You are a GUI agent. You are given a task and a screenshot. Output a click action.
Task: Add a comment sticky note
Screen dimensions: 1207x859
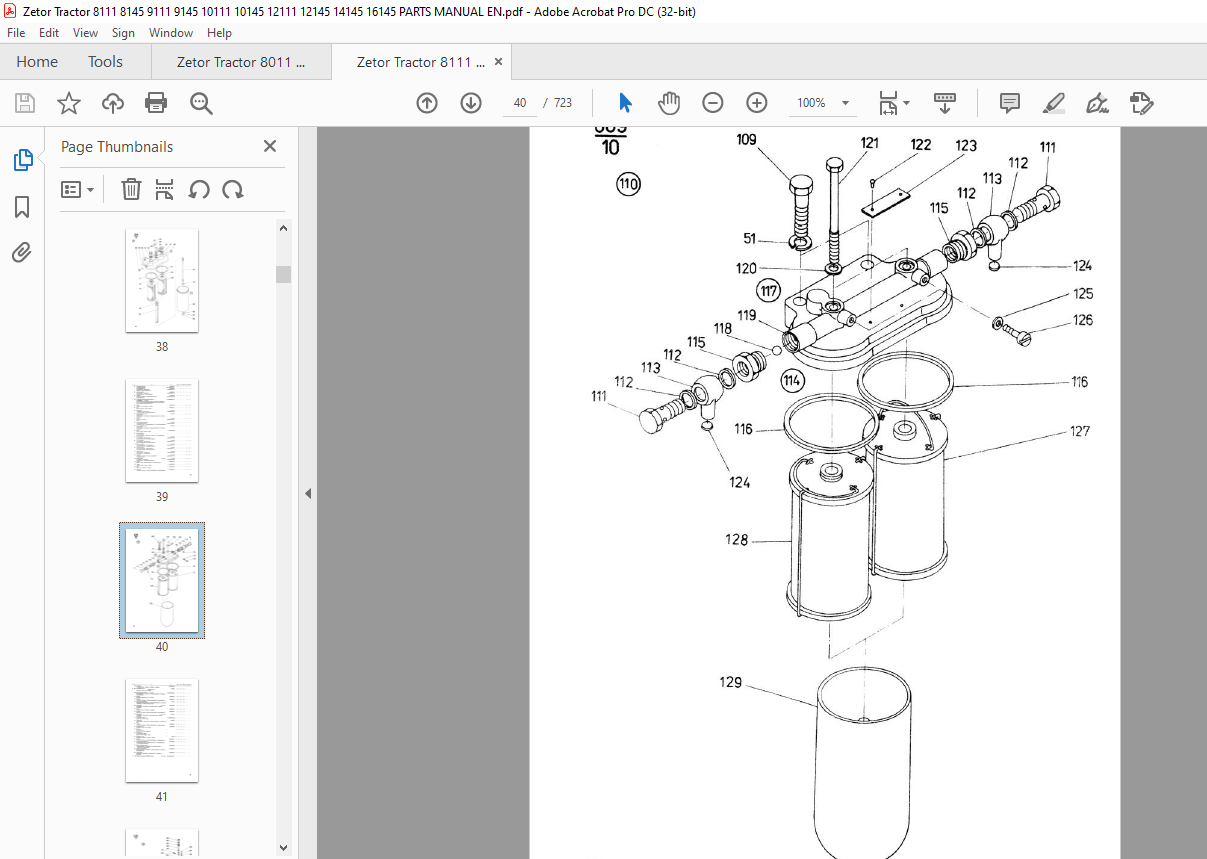1010,103
